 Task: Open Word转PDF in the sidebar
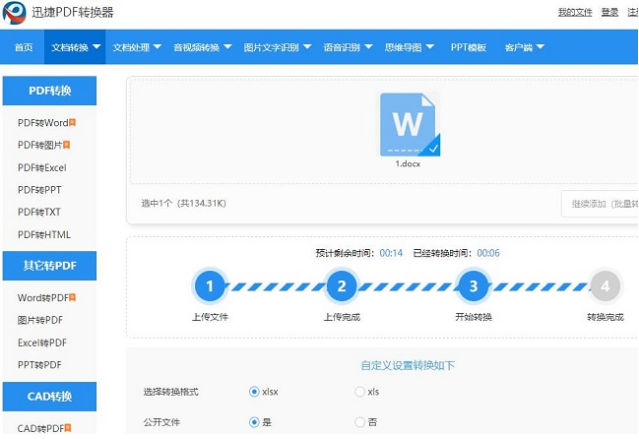pyautogui.click(x=43, y=298)
